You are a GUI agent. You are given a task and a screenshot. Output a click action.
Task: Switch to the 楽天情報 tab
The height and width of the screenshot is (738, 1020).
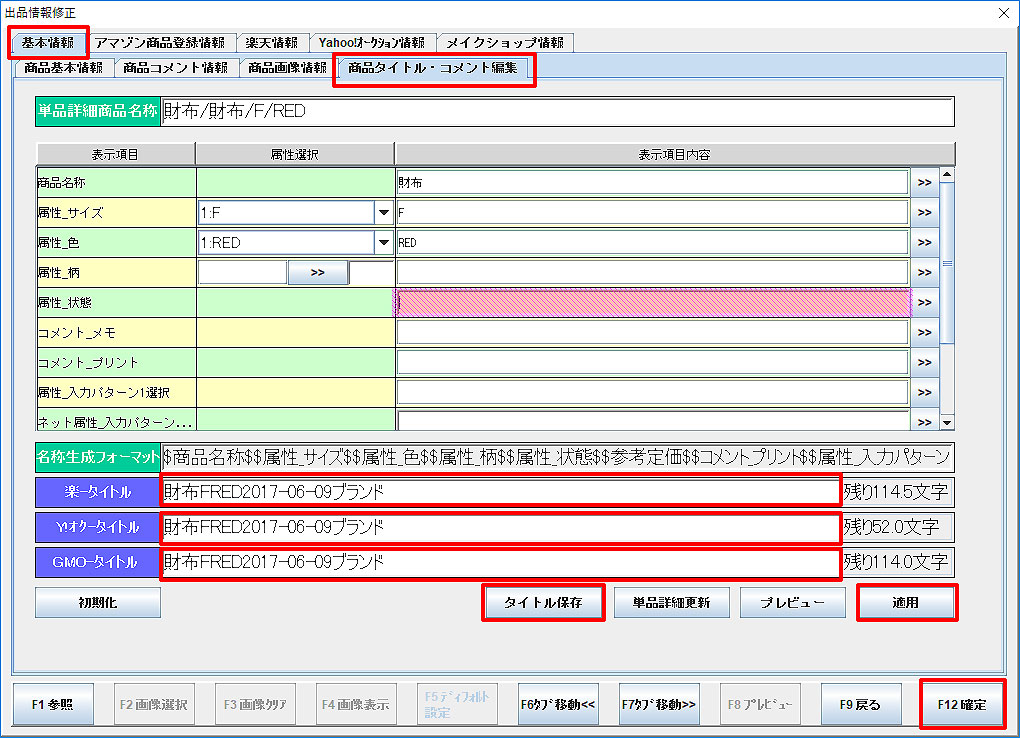[x=271, y=42]
